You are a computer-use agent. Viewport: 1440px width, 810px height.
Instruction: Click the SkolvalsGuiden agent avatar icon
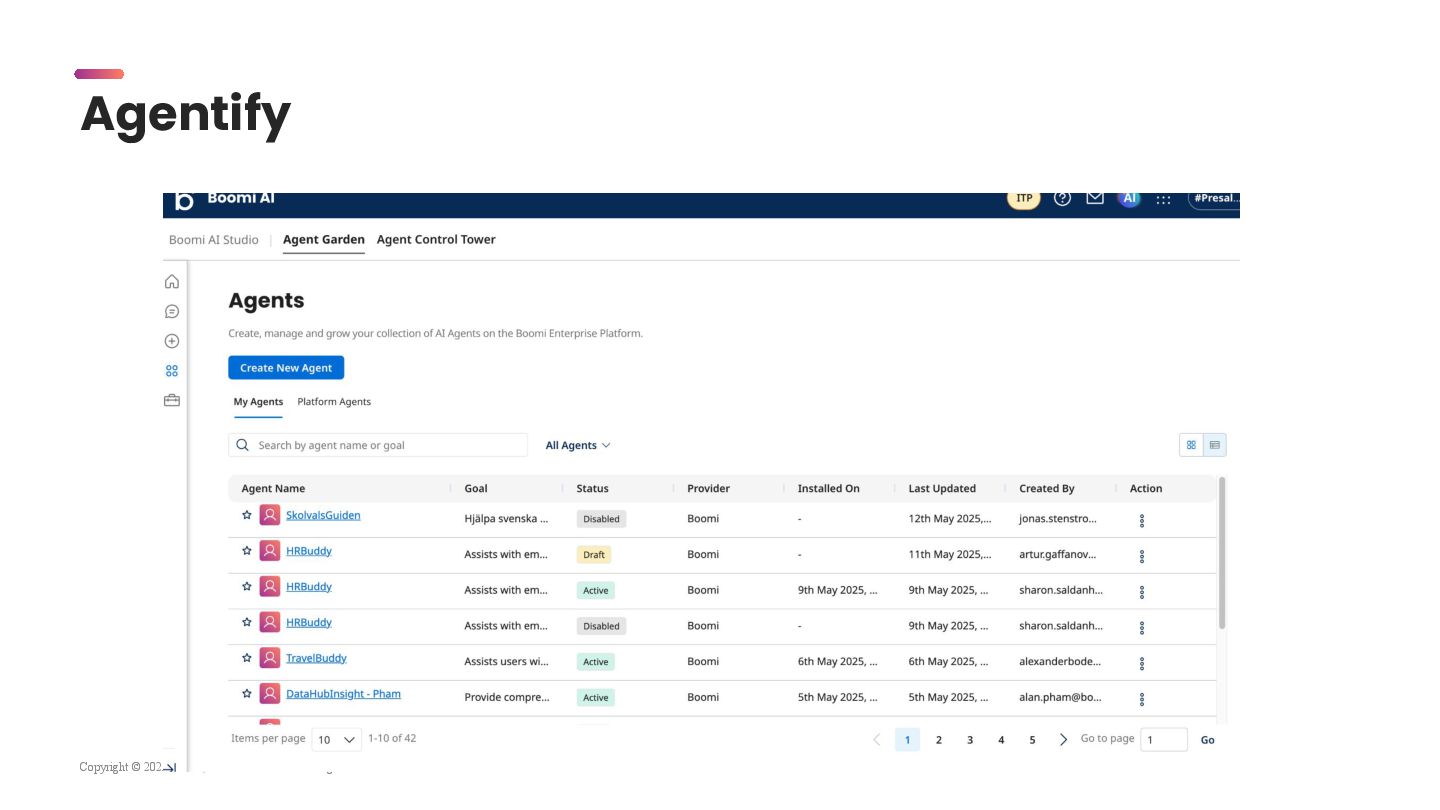pyautogui.click(x=270, y=515)
